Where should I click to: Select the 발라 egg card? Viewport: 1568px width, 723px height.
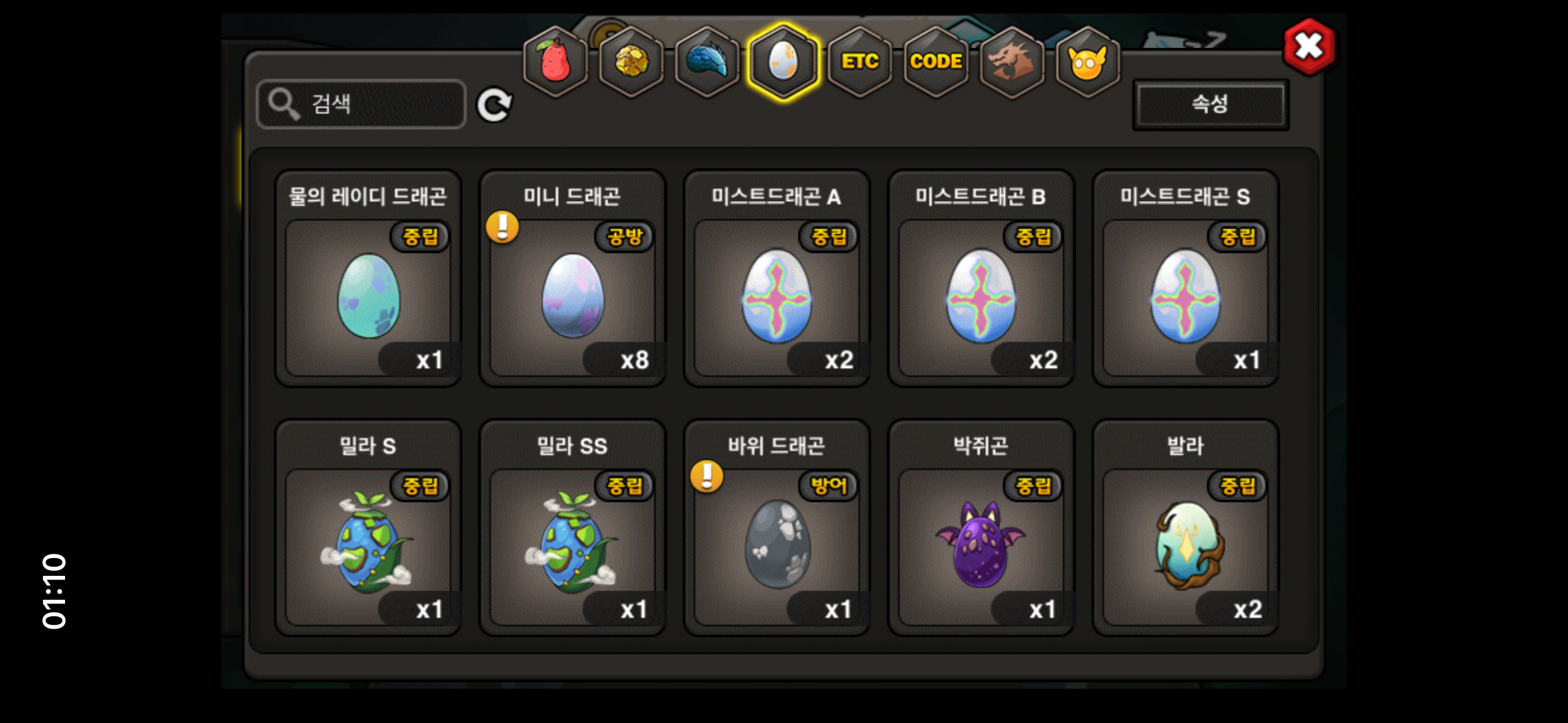[1185, 527]
